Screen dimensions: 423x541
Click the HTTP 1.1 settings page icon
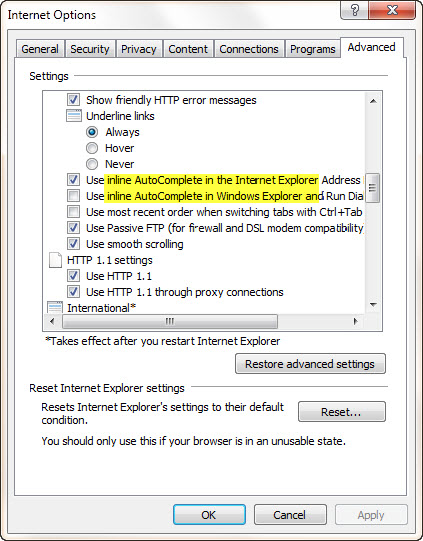(x=55, y=260)
